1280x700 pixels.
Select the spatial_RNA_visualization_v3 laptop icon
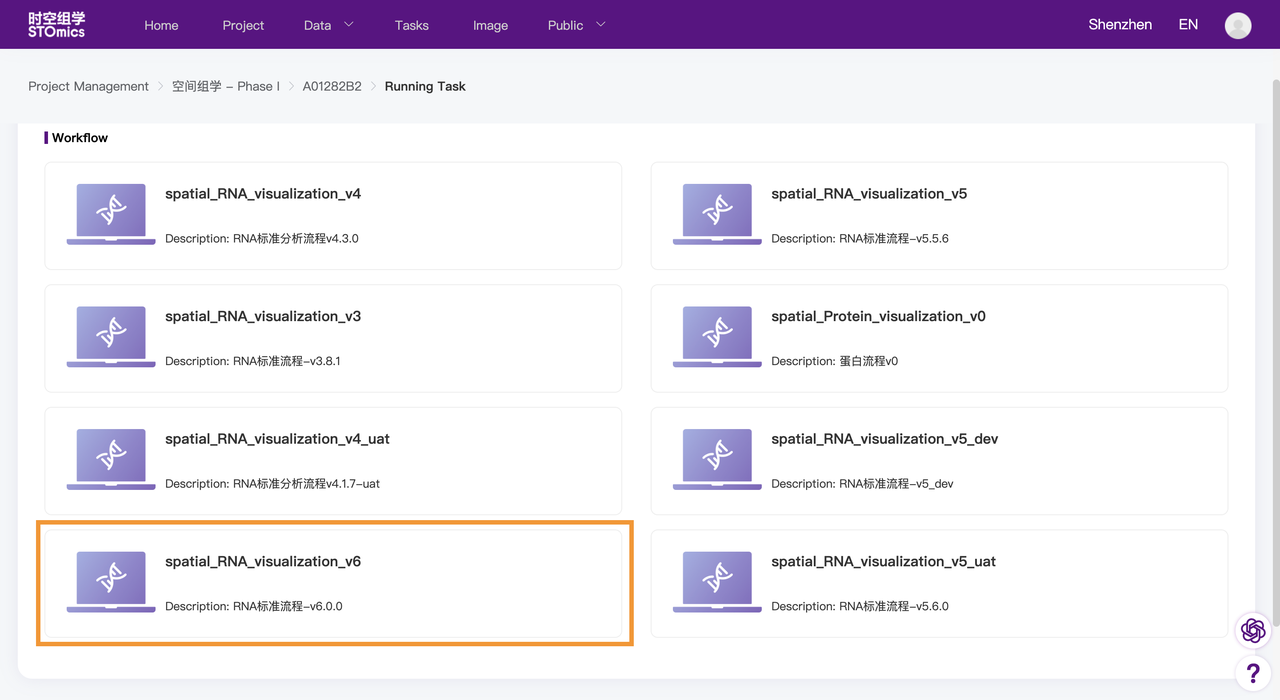click(x=111, y=336)
